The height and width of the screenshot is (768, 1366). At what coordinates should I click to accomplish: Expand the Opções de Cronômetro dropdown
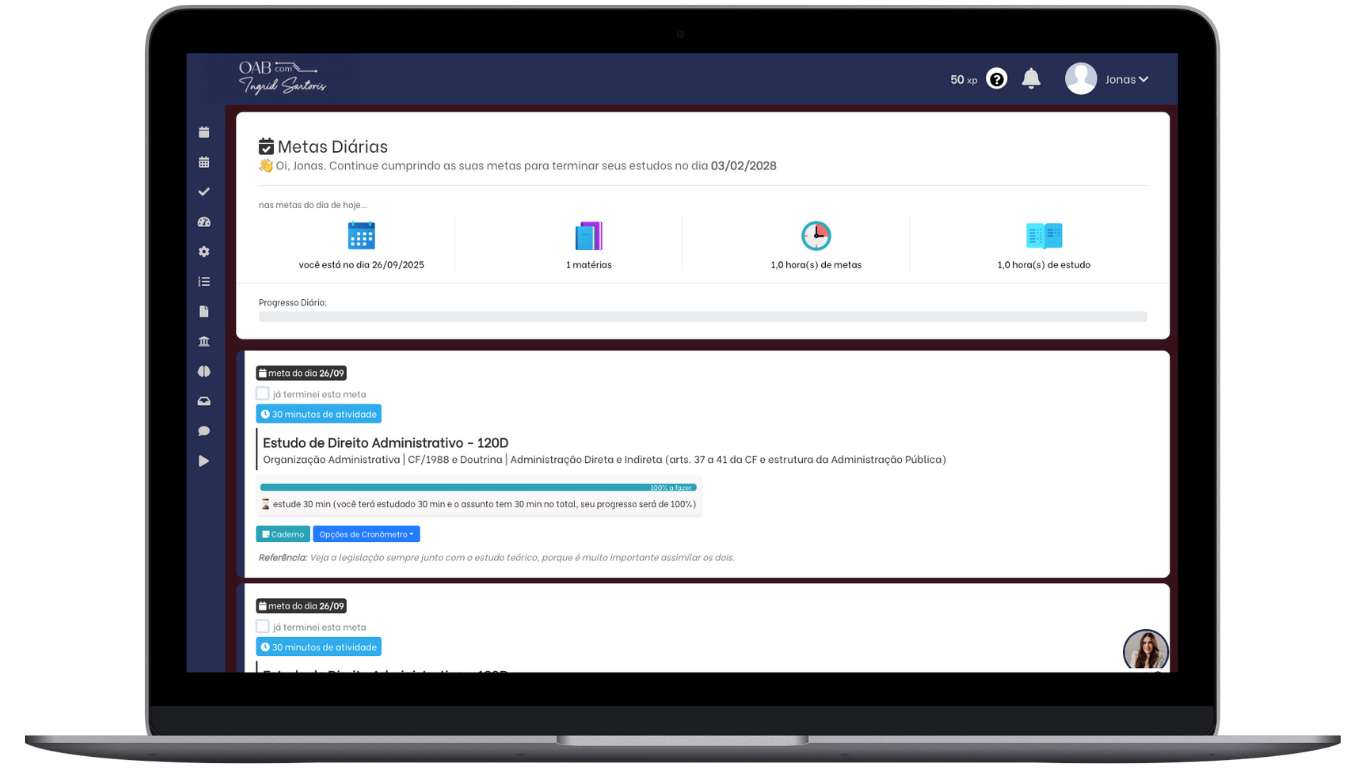(366, 534)
